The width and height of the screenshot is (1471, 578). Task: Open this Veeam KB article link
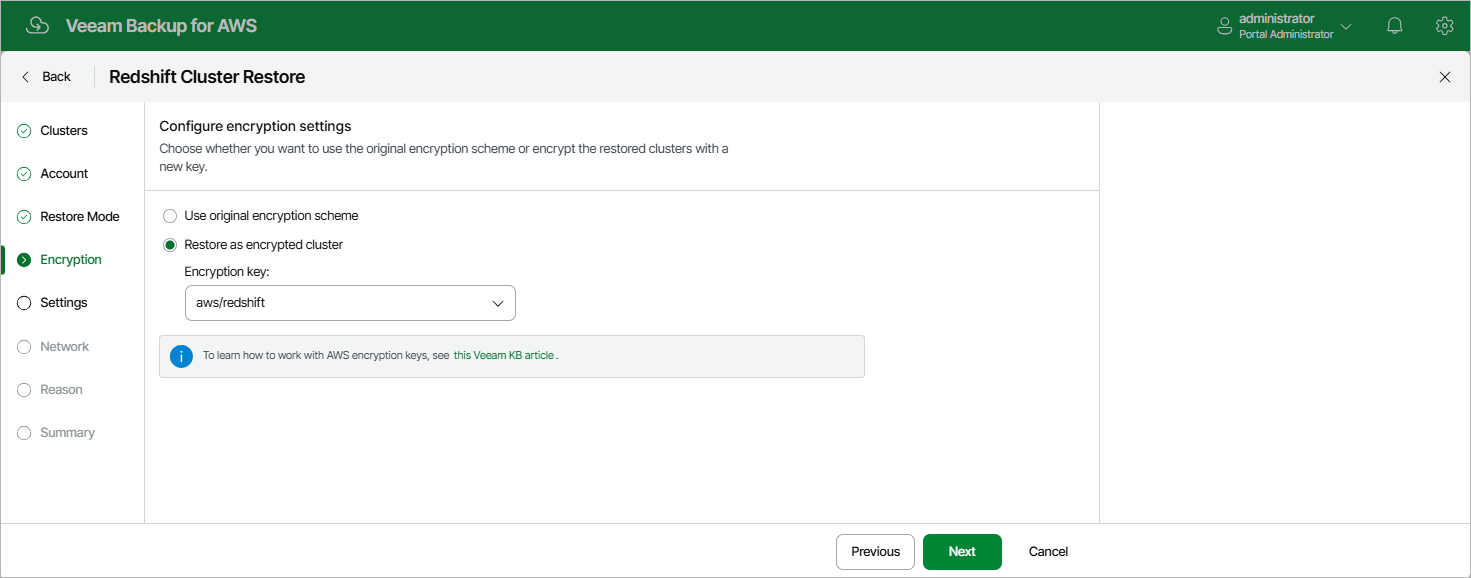pos(504,356)
